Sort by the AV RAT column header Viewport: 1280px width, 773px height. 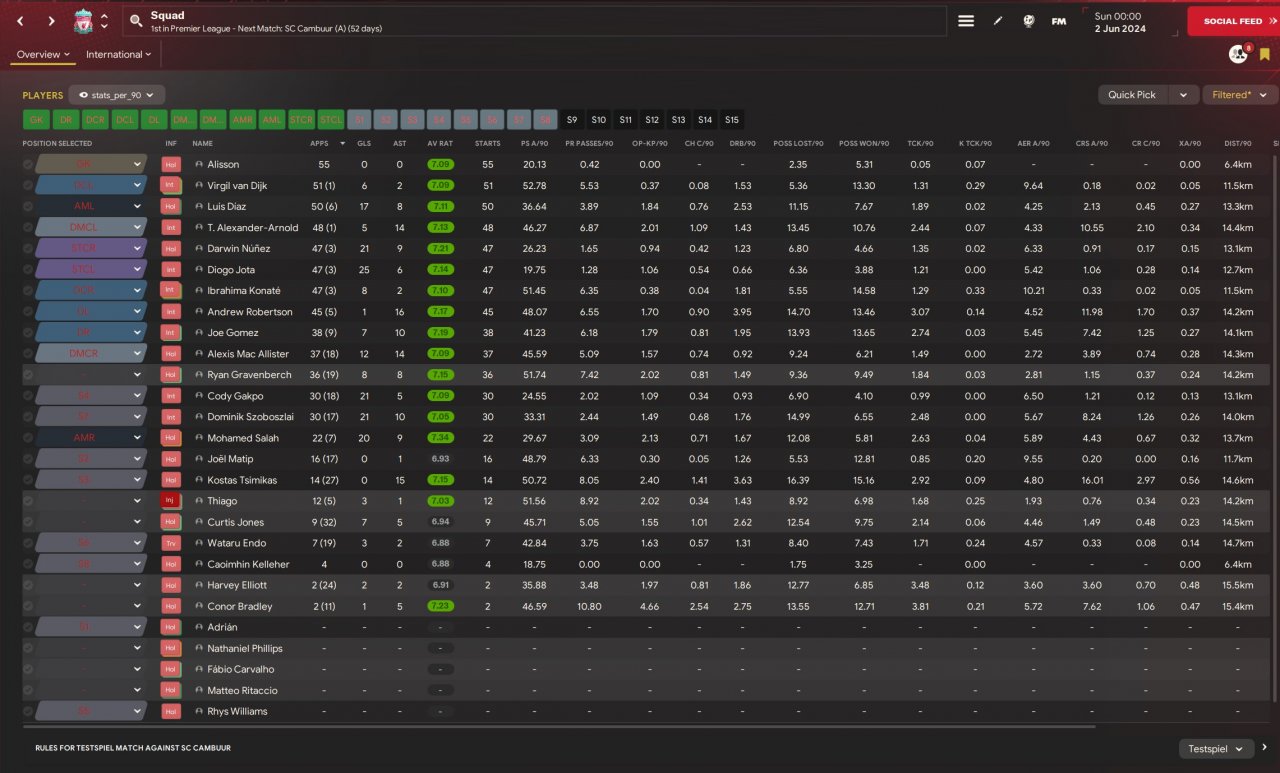pos(440,143)
